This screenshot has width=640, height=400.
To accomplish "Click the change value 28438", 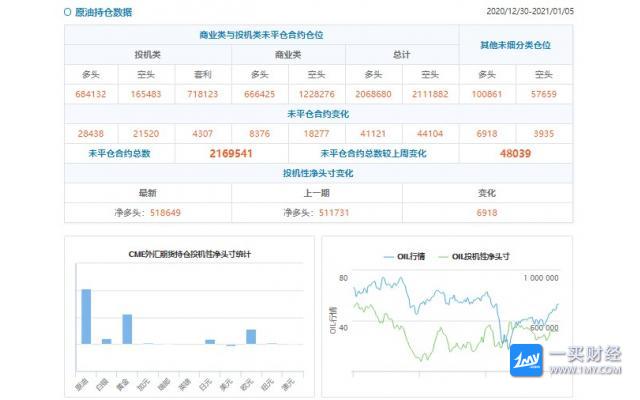I will 91,134.
